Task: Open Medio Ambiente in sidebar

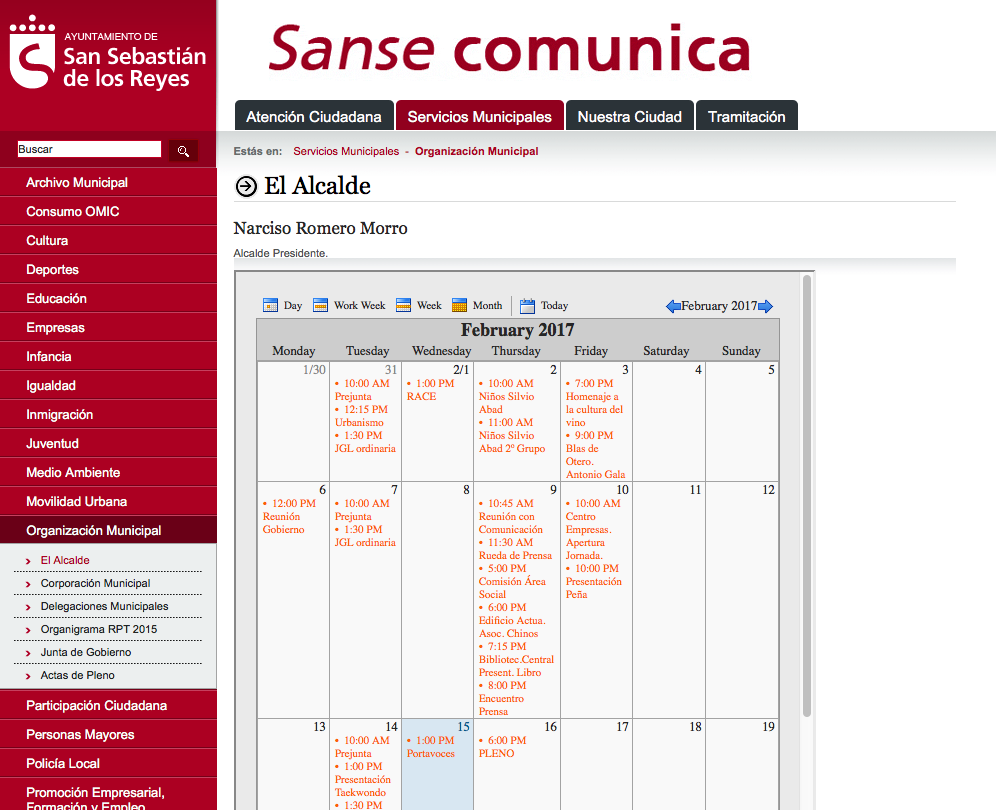Action: point(108,473)
